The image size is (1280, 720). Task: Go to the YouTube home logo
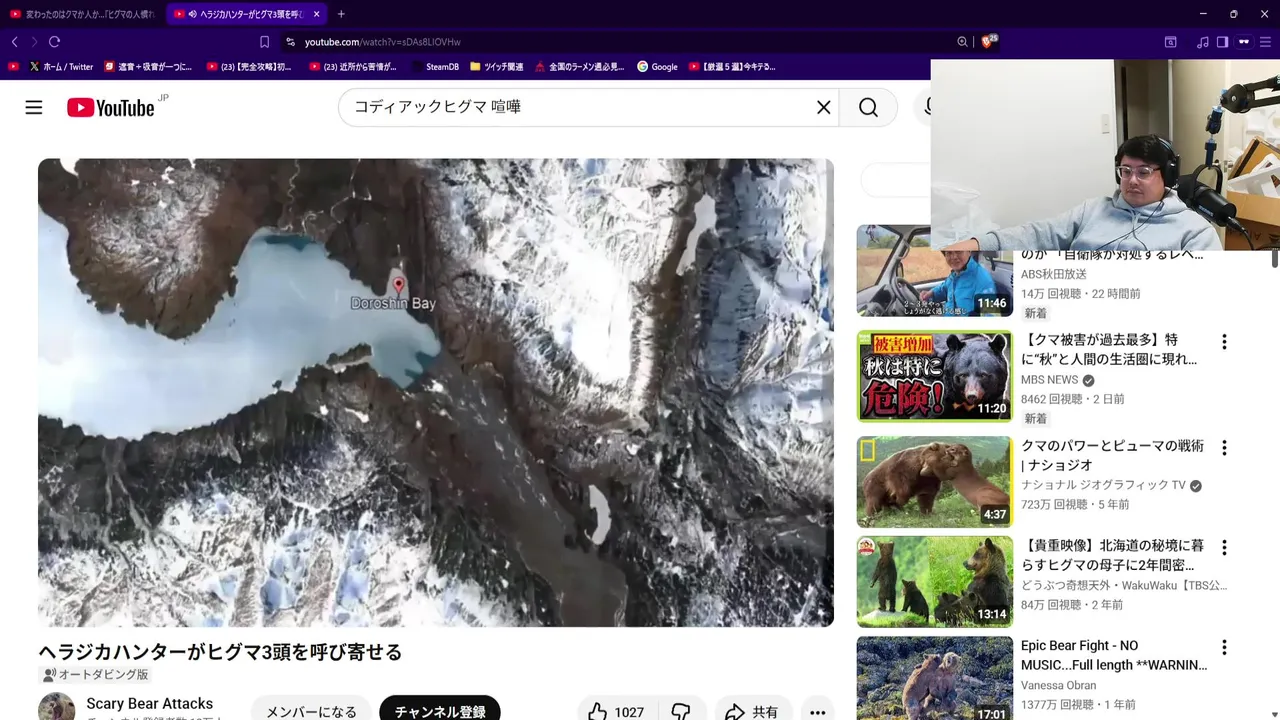pyautogui.click(x=111, y=107)
